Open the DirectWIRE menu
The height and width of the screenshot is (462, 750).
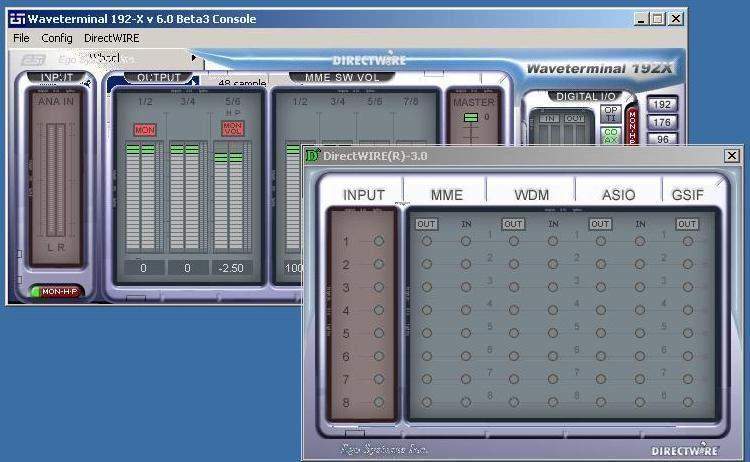point(111,38)
